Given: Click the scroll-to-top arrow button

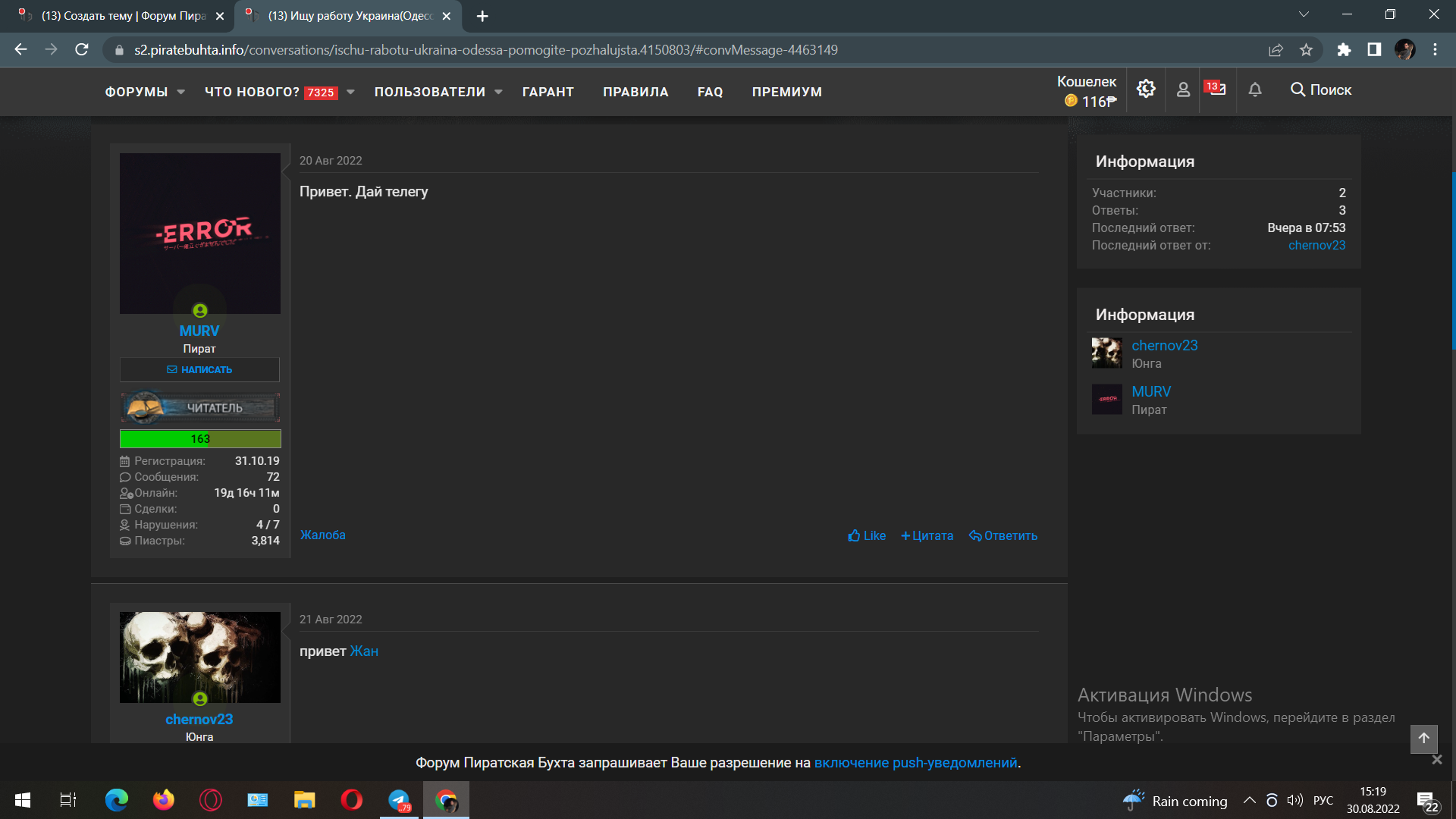Looking at the screenshot, I should (x=1423, y=739).
